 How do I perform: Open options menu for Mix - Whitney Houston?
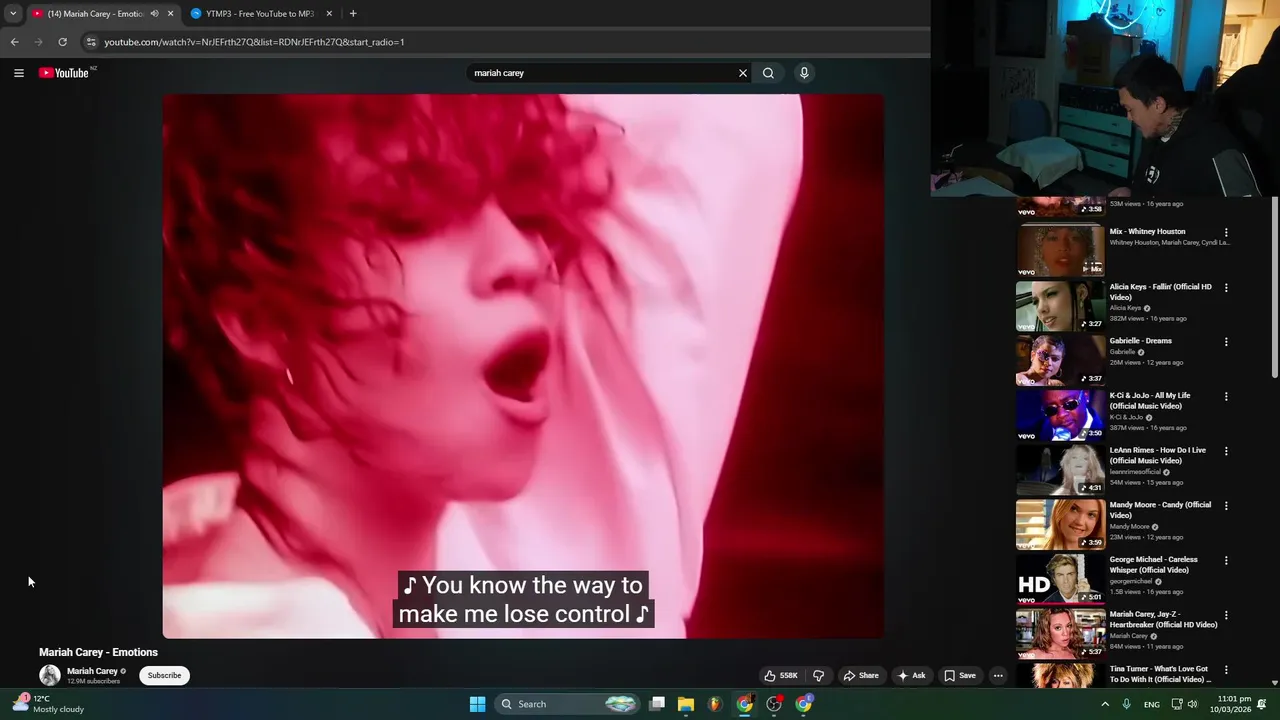tap(1226, 233)
